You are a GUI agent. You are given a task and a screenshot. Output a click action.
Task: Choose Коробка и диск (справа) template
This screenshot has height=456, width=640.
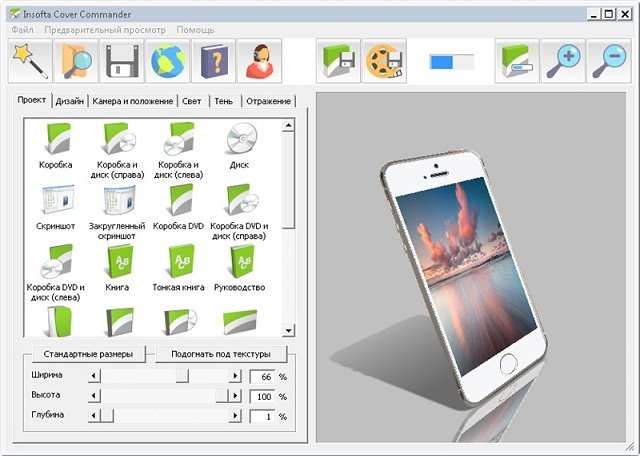(117, 151)
